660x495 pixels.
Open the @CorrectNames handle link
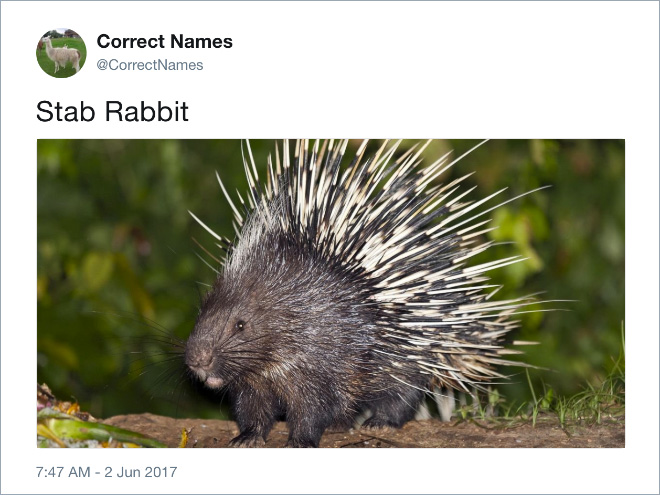click(x=150, y=65)
